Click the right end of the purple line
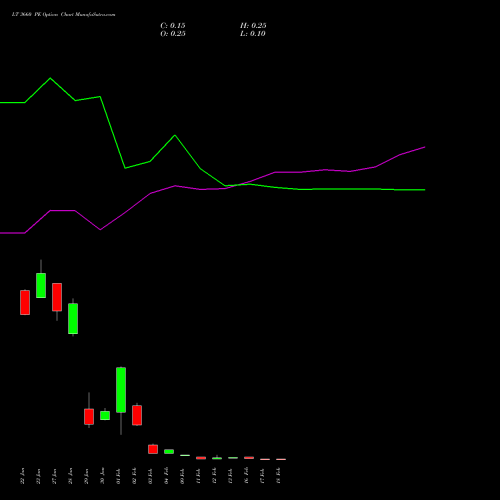 [424, 147]
